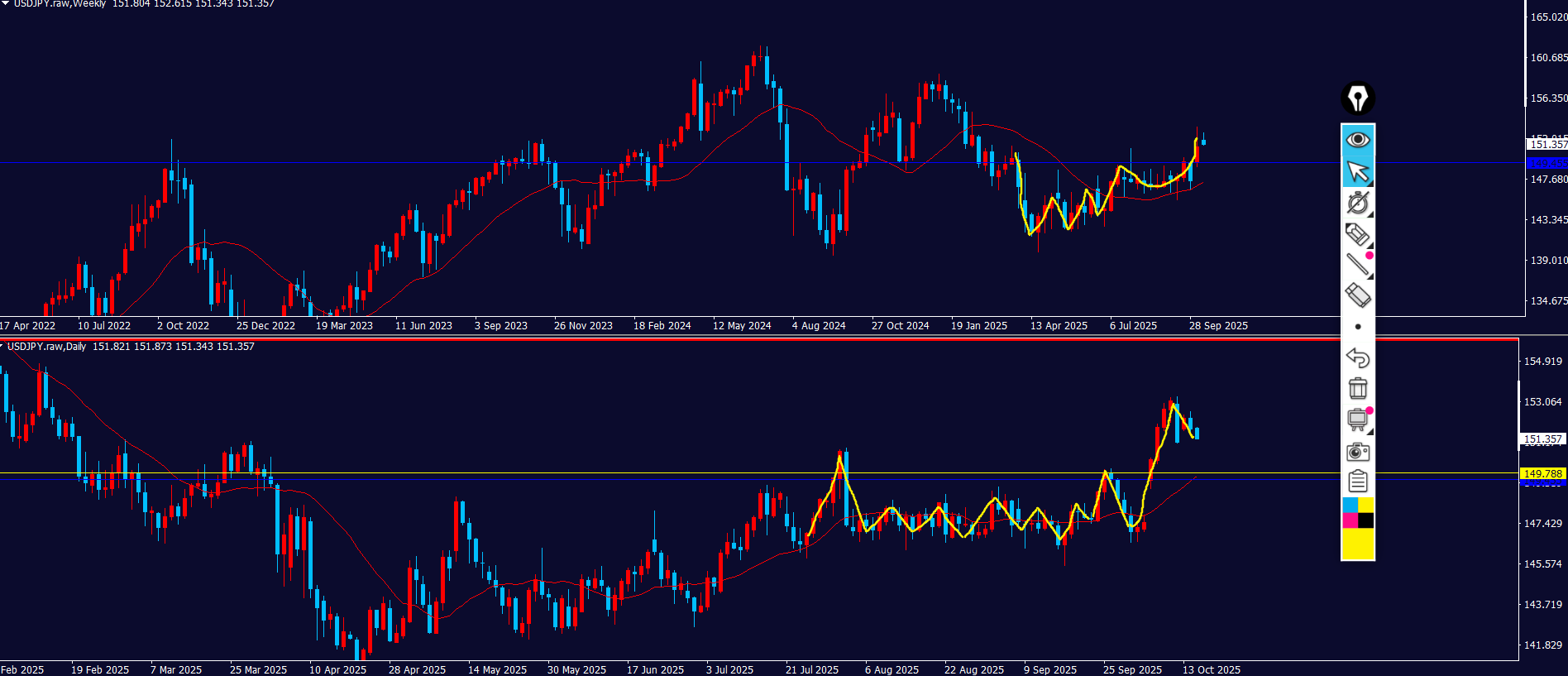Pick the black color swatch
The height and width of the screenshot is (676, 1568).
(x=1365, y=520)
